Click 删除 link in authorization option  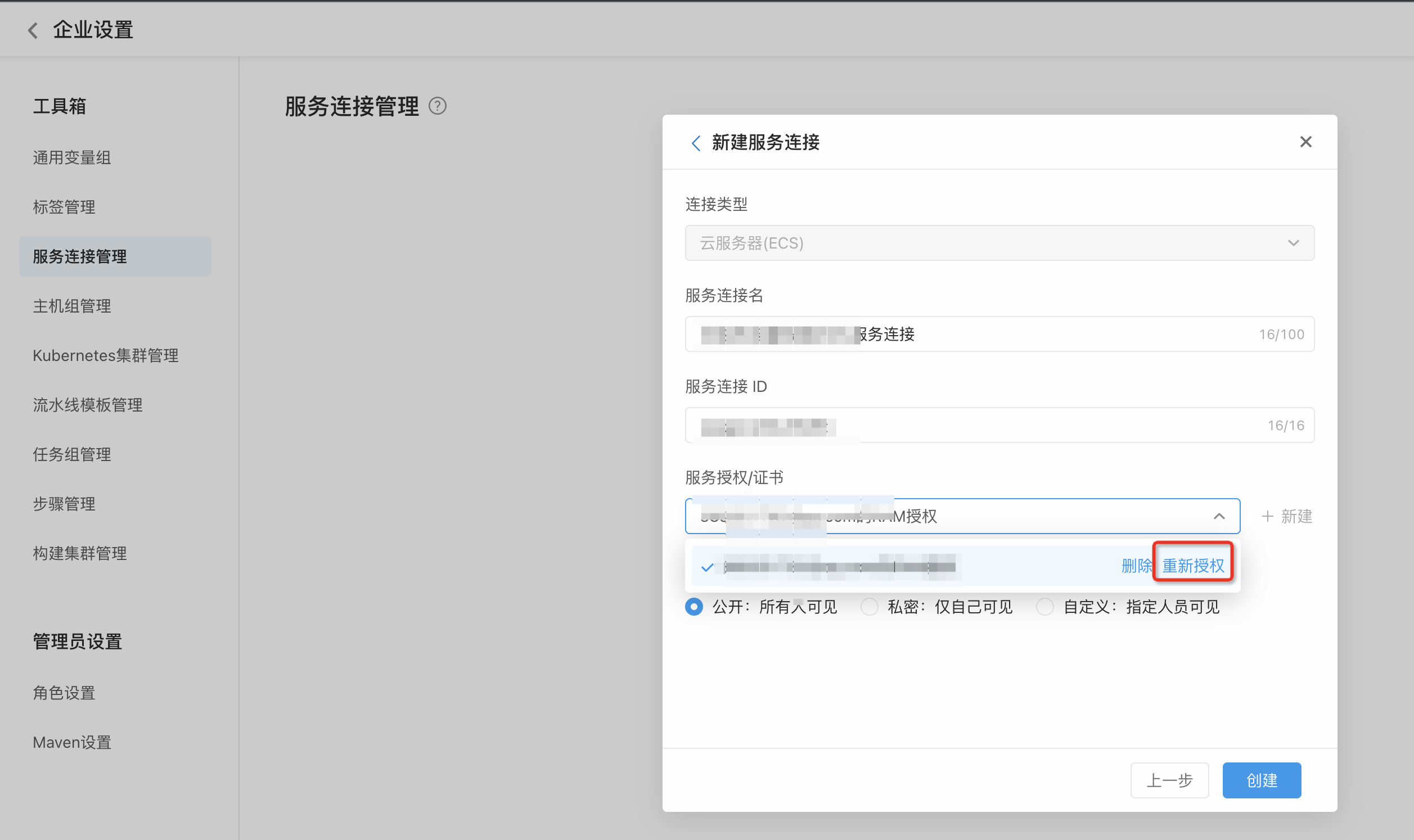[x=1137, y=566]
